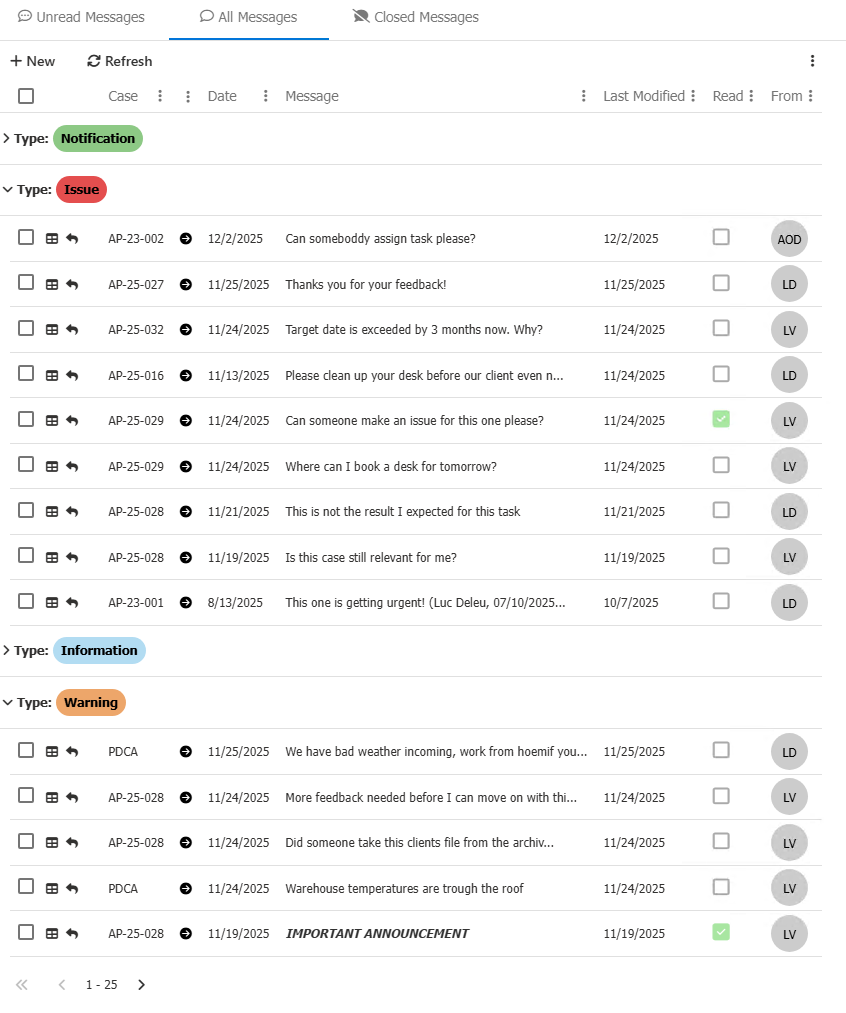
Task: Reply to 'Can someone make an issue' message
Action: coord(72,421)
